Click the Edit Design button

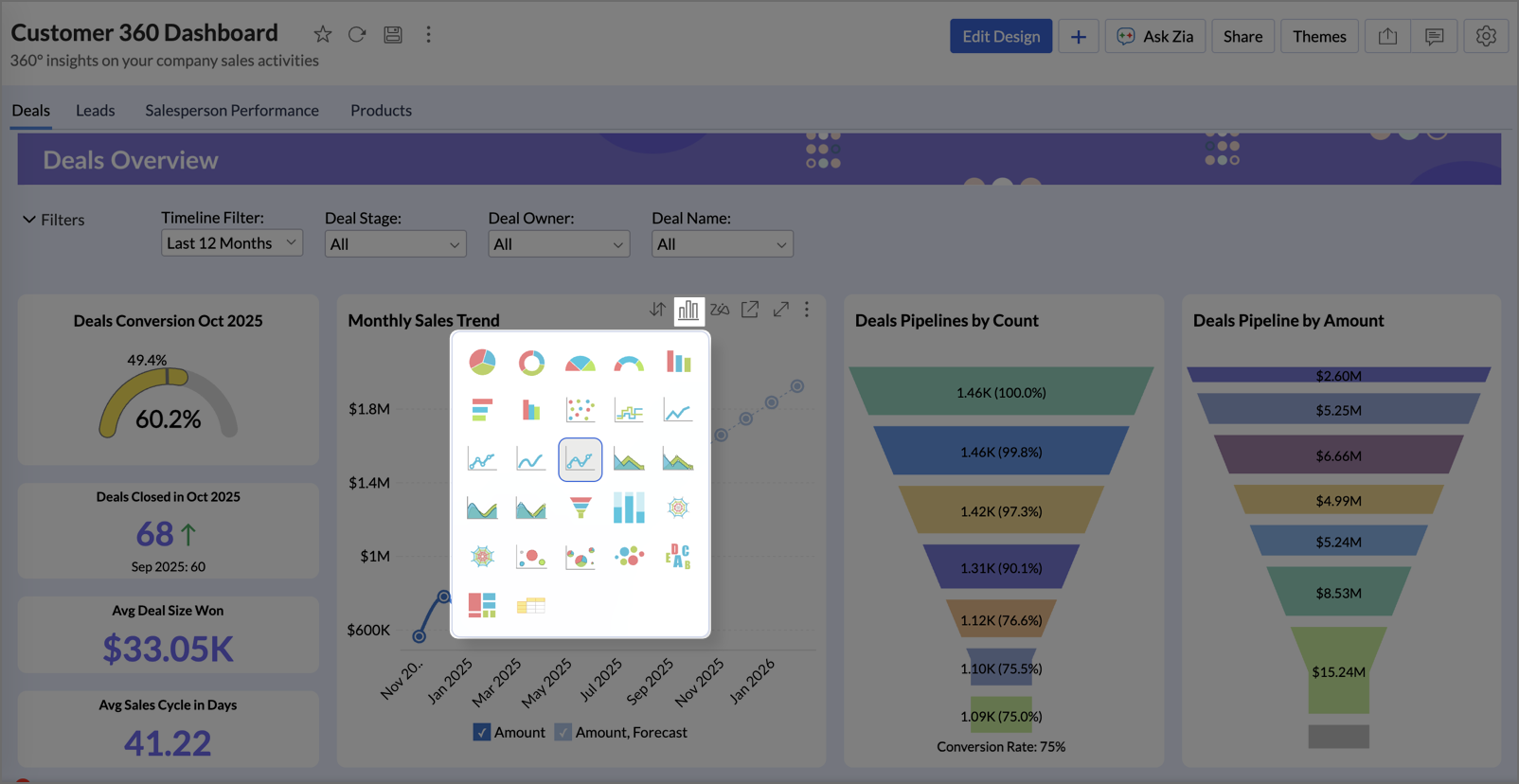pos(1001,36)
